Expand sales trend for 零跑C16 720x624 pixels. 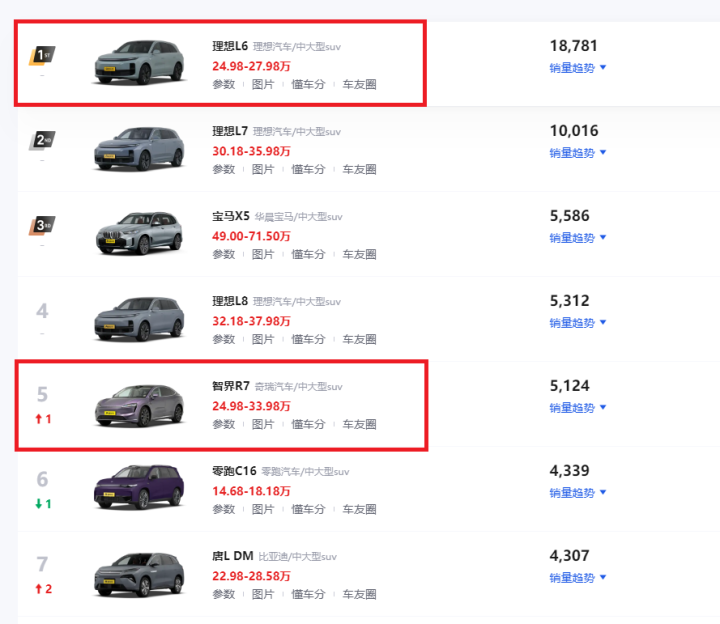(578, 492)
